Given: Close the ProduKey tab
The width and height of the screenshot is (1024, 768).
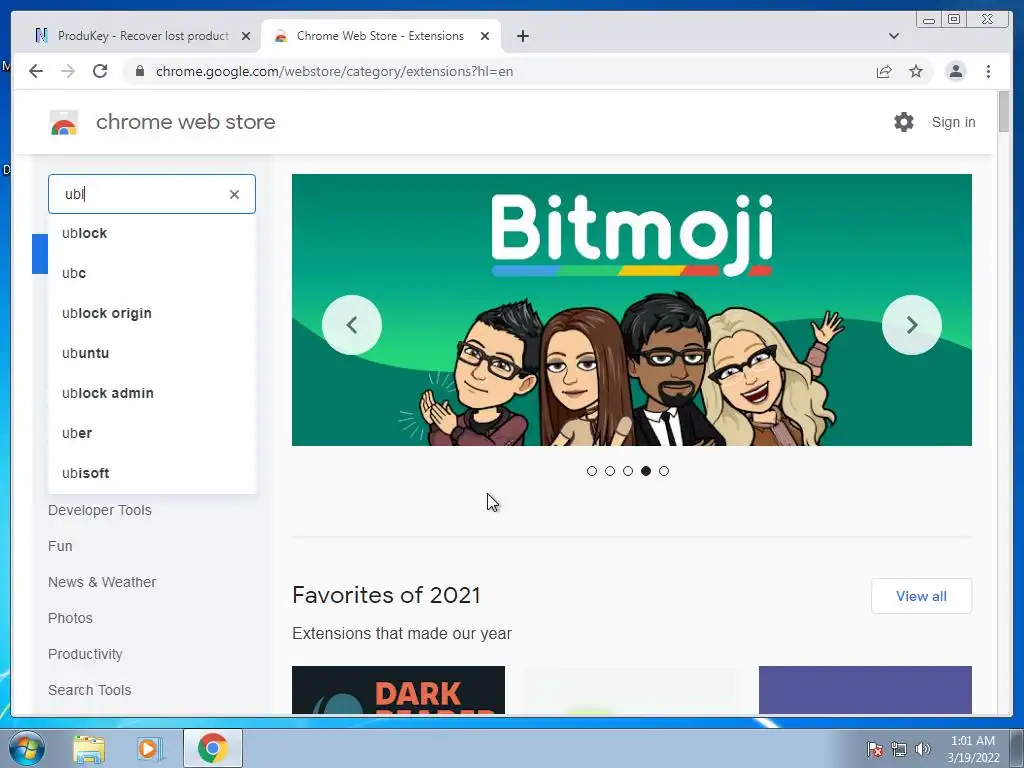Looking at the screenshot, I should click(246, 36).
